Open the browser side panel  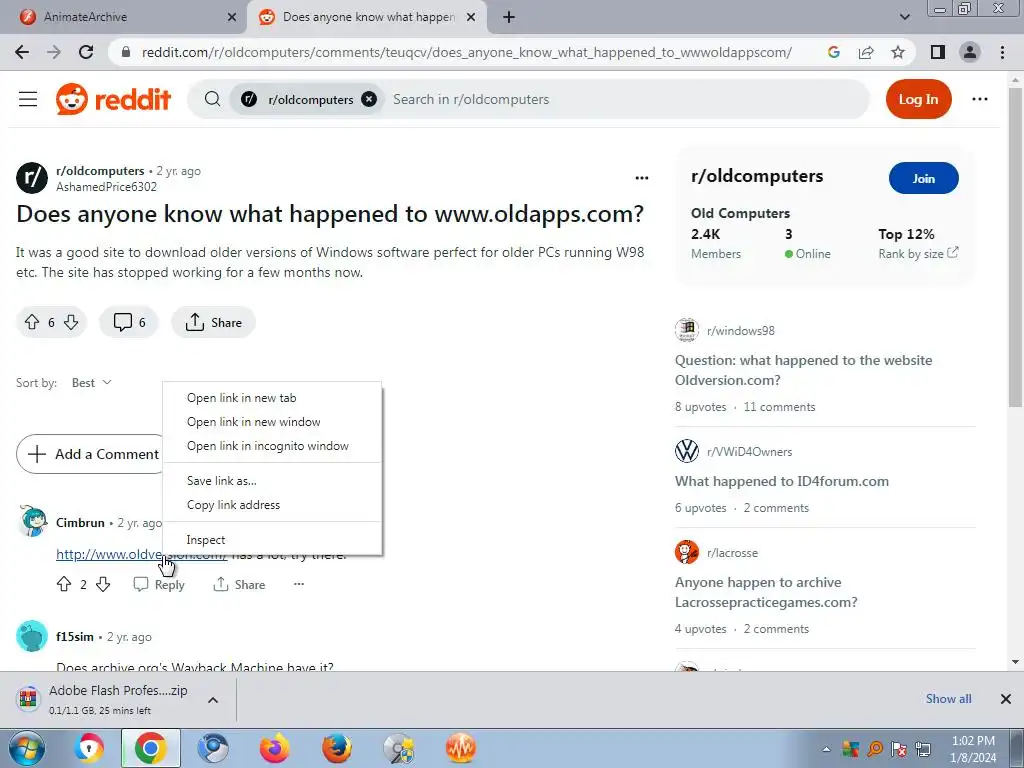point(937,52)
